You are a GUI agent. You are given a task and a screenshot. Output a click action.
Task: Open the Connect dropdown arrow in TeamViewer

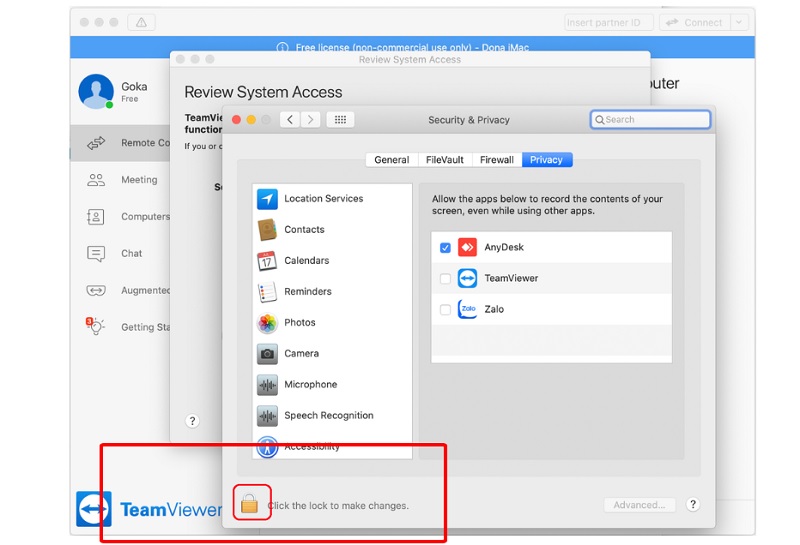pos(739,22)
